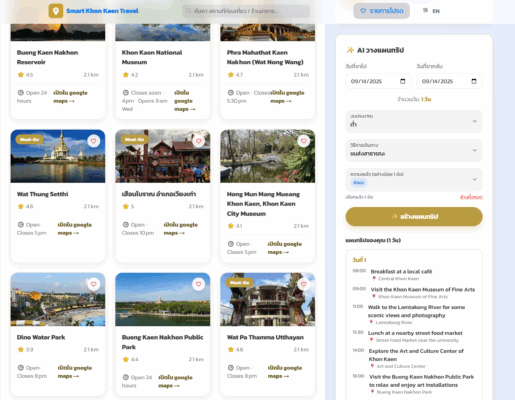This screenshot has width=515, height=400.
Task: Open the favorites list button in header
Action: 382,11
